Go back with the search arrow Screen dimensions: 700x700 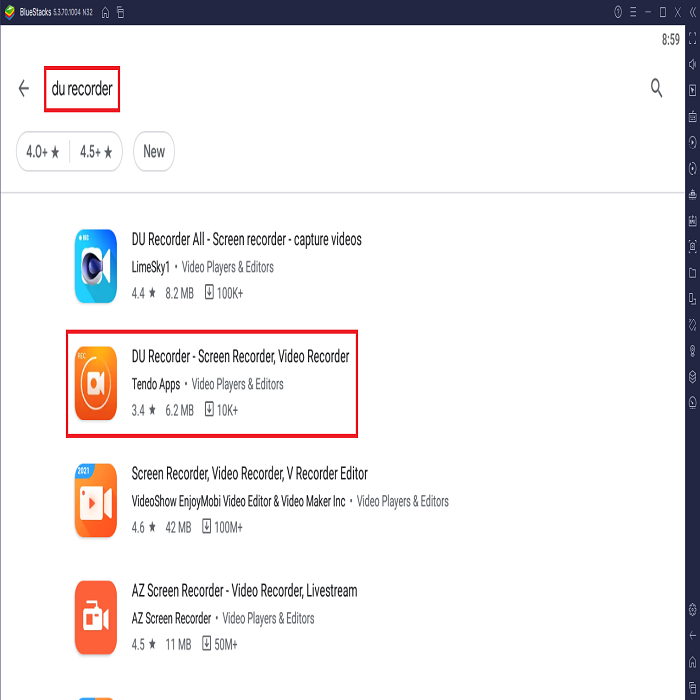click(x=24, y=88)
